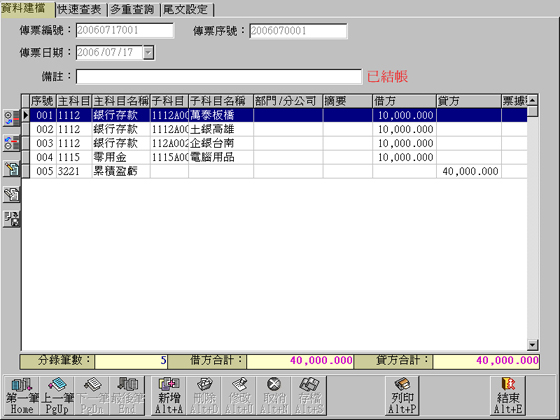This screenshot has height=420, width=560.
Task: Open the 傳票日期 date dropdown arrow
Action: pyautogui.click(x=148, y=53)
